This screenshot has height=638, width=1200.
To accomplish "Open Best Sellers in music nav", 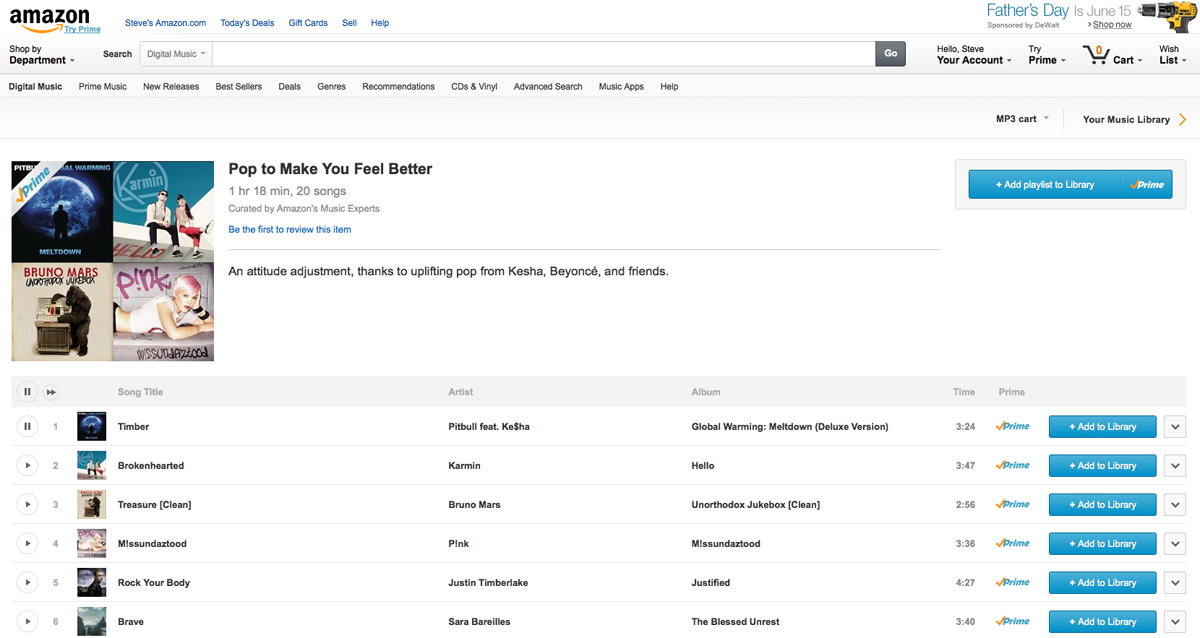I will pos(239,87).
